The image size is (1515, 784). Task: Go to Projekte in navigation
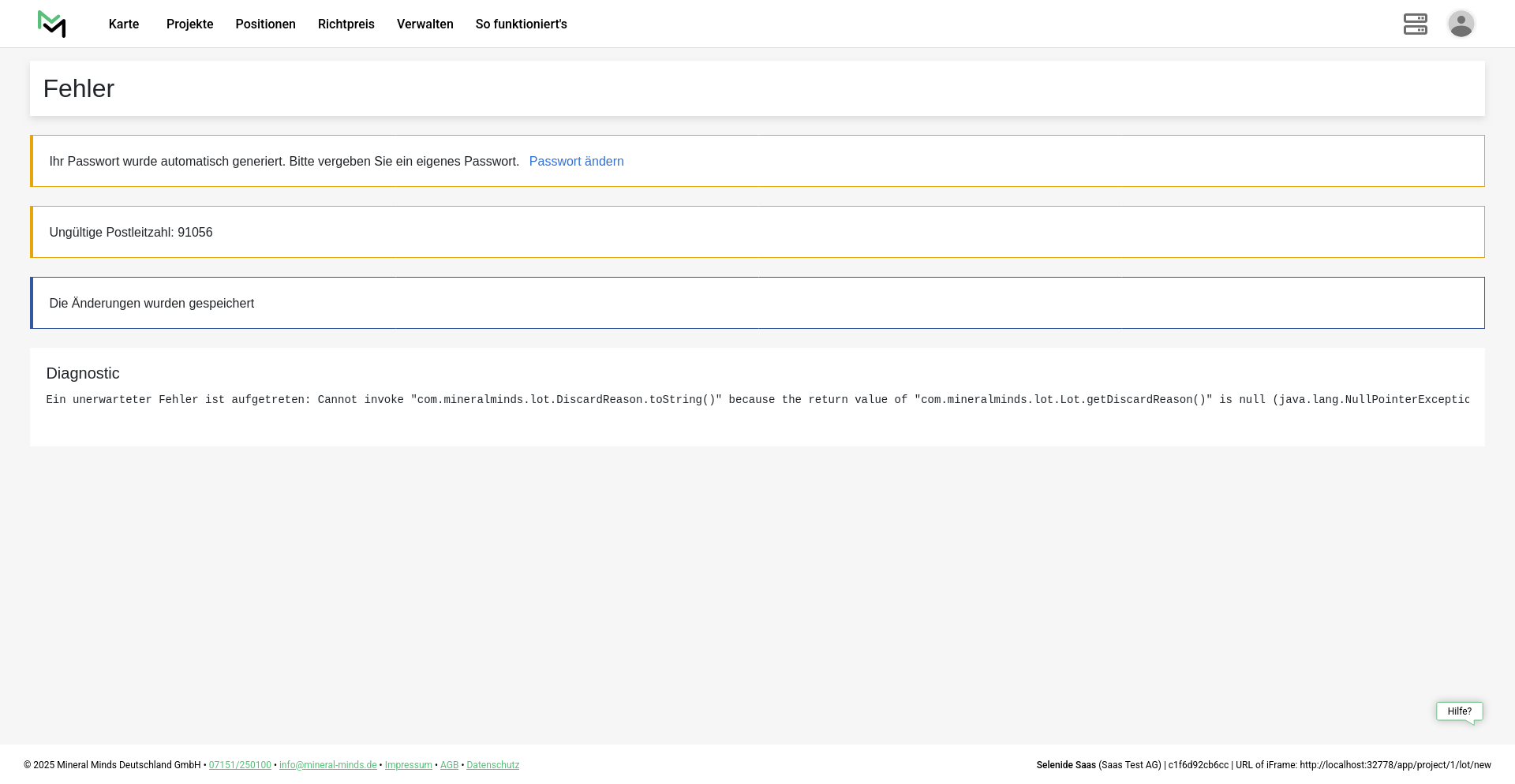[x=189, y=24]
